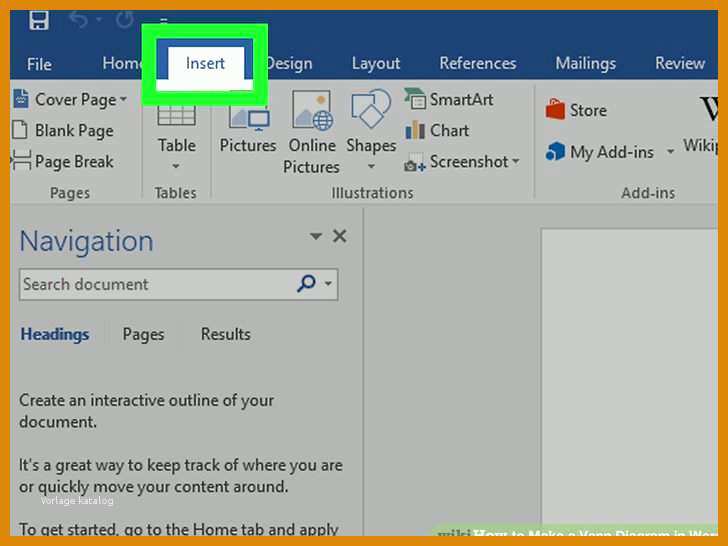This screenshot has height=546, width=728.
Task: Click the Store shopping bag icon
Action: point(555,110)
